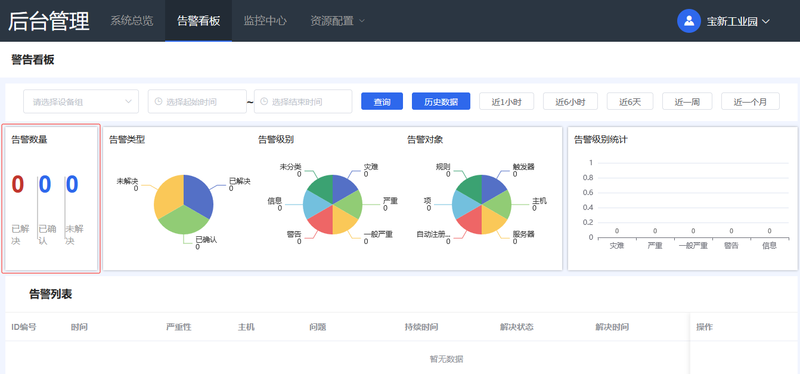Click light green 严重 slice in 告警级别 pie
Image resolution: width=800 pixels, height=374 pixels.
point(351,205)
